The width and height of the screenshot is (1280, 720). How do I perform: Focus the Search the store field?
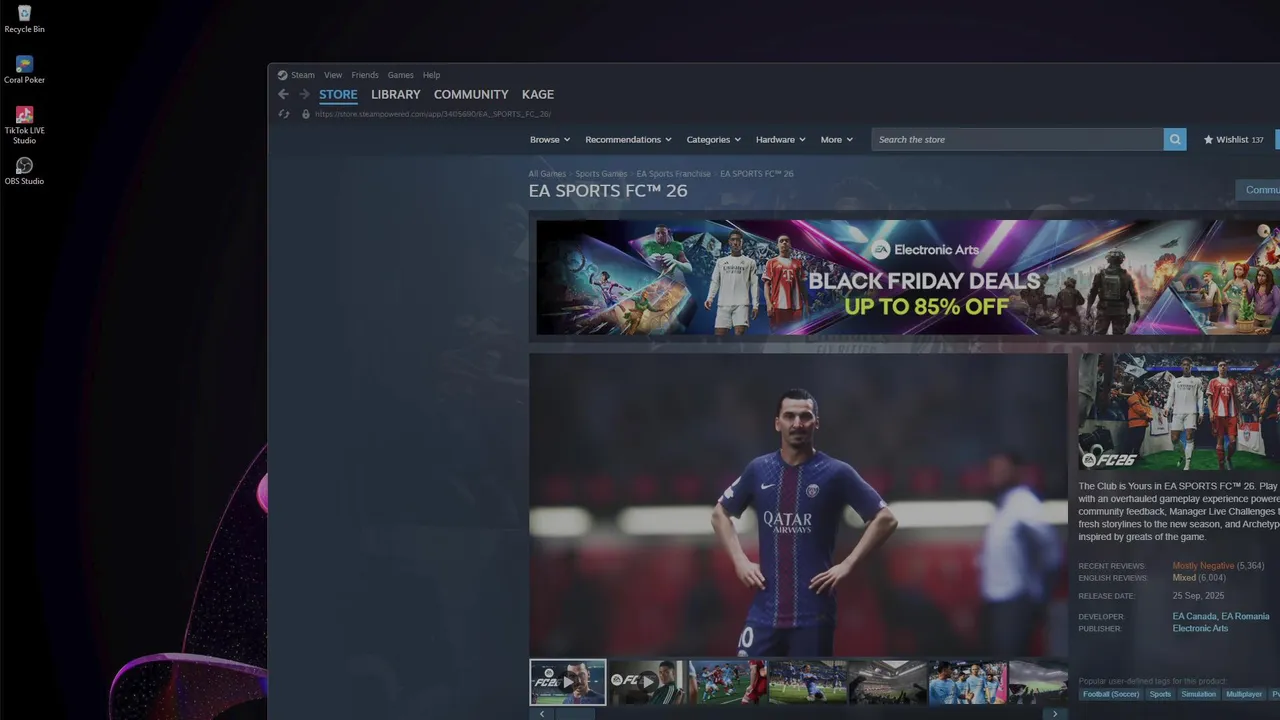(1017, 139)
